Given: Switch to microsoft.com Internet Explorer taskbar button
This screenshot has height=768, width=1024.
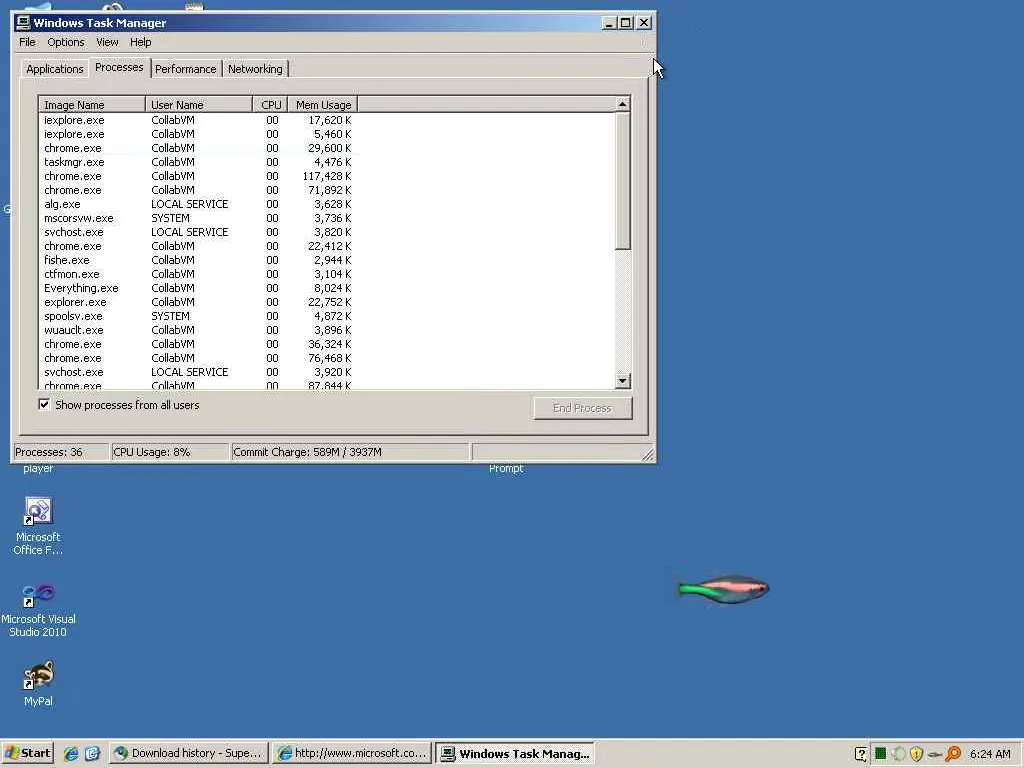Looking at the screenshot, I should (x=351, y=753).
